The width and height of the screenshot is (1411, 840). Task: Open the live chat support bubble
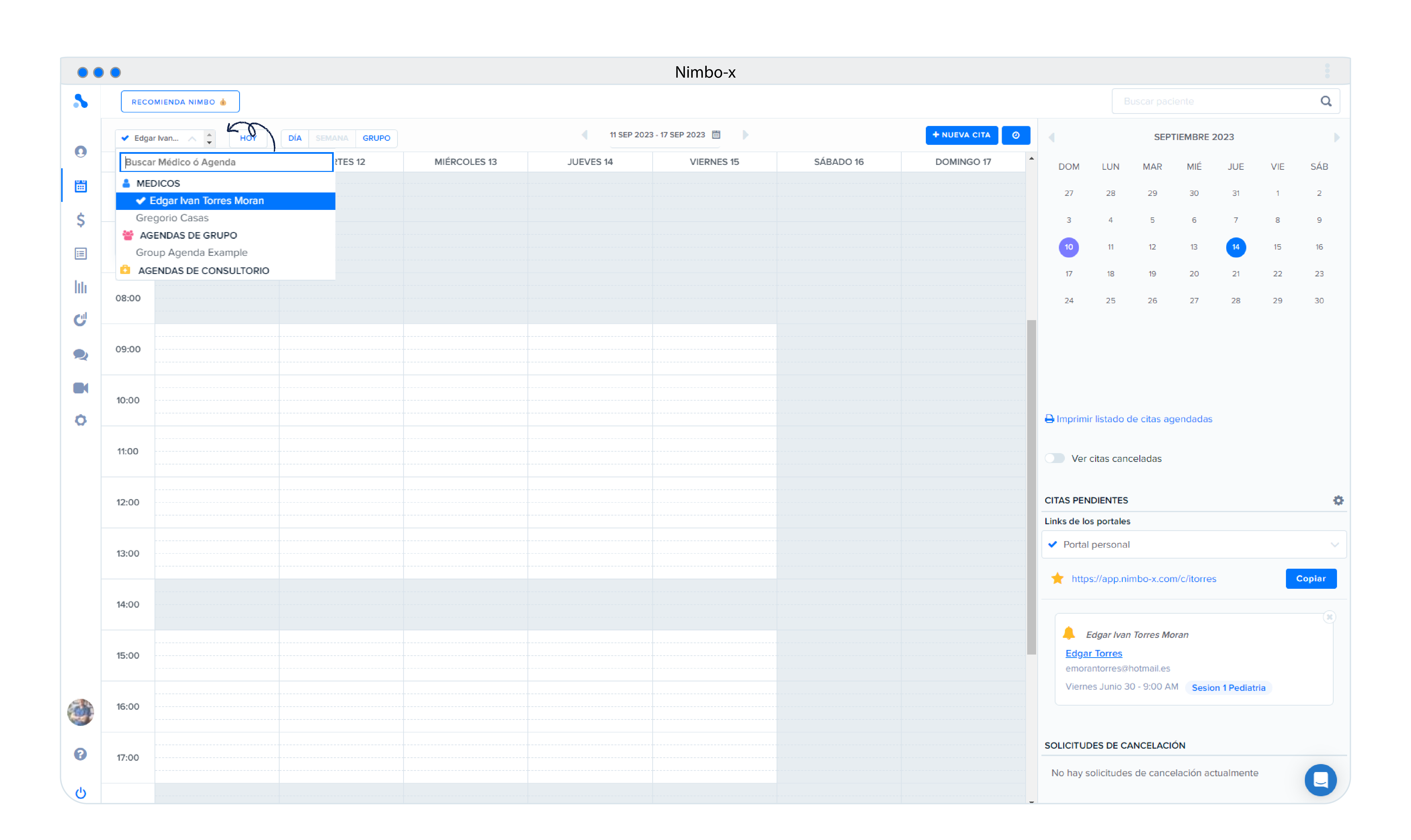[x=1320, y=780]
